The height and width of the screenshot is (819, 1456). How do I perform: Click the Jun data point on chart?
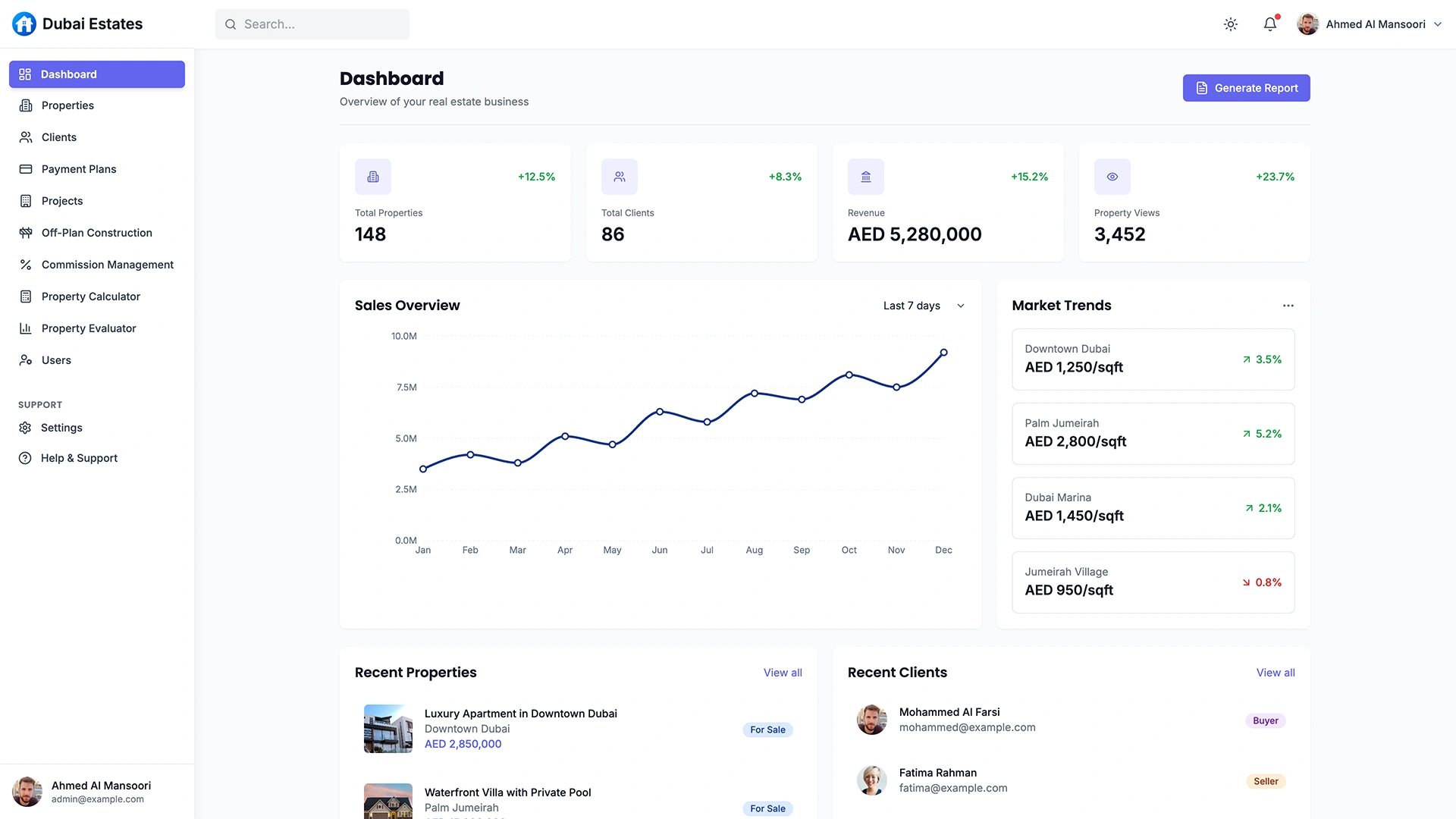coord(660,412)
